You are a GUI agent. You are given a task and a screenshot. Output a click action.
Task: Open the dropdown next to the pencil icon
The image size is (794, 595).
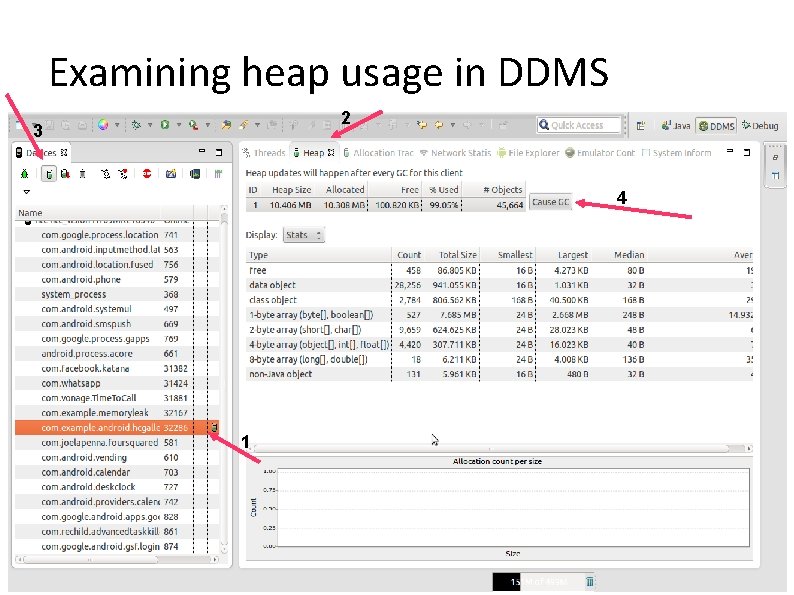[257, 125]
